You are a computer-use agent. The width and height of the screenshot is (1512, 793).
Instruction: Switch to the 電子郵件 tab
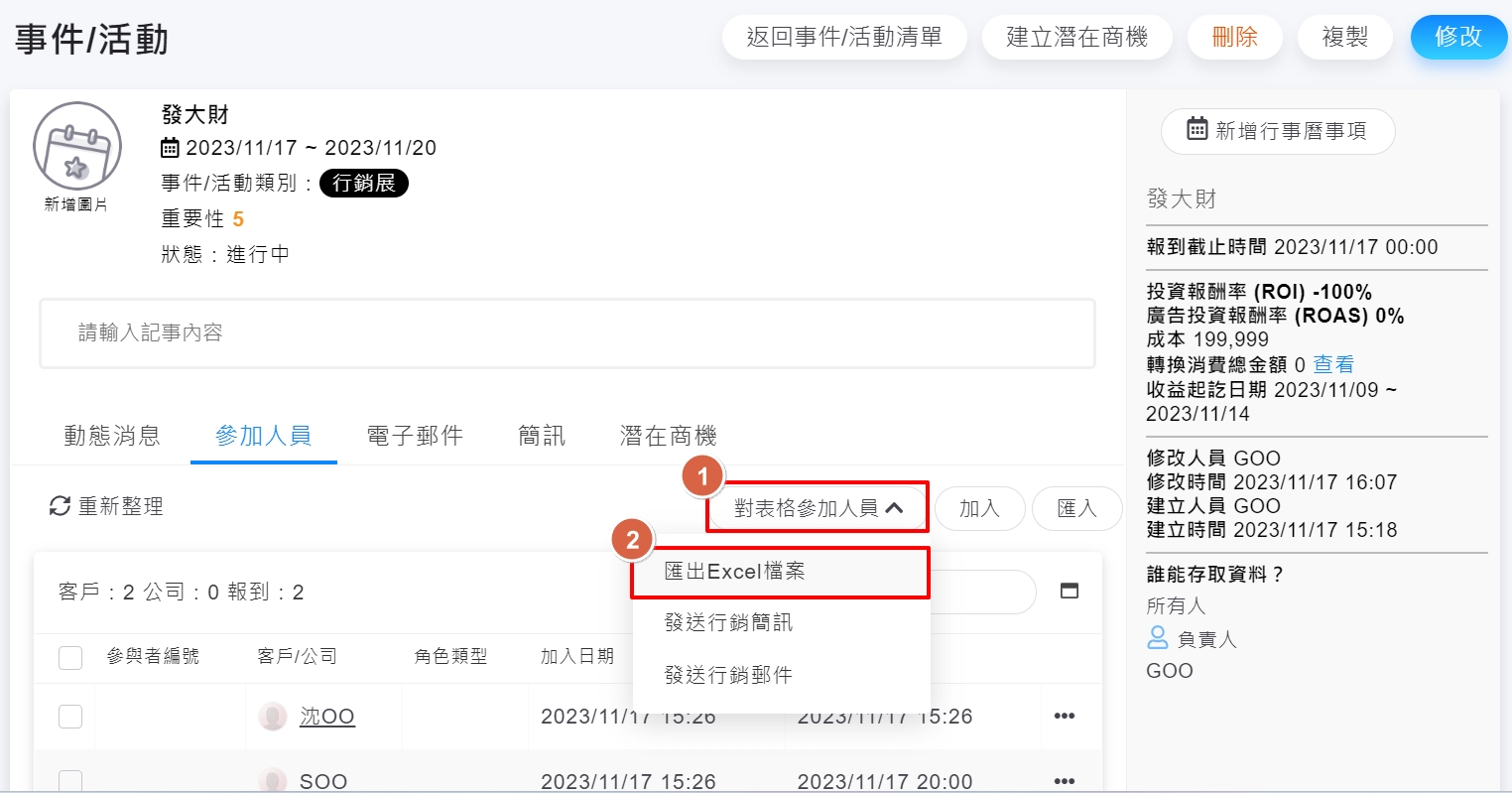tap(415, 436)
